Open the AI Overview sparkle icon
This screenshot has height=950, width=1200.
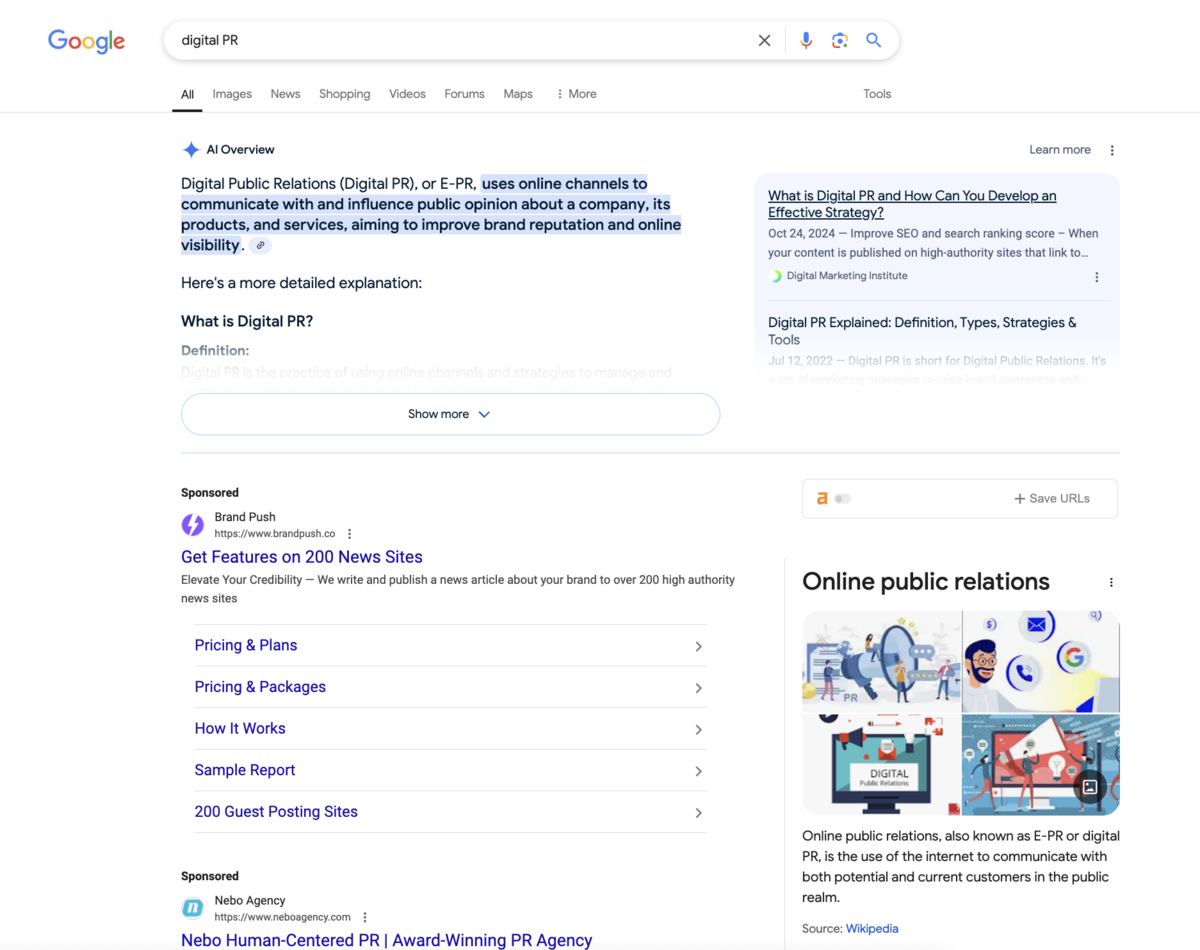click(x=190, y=149)
